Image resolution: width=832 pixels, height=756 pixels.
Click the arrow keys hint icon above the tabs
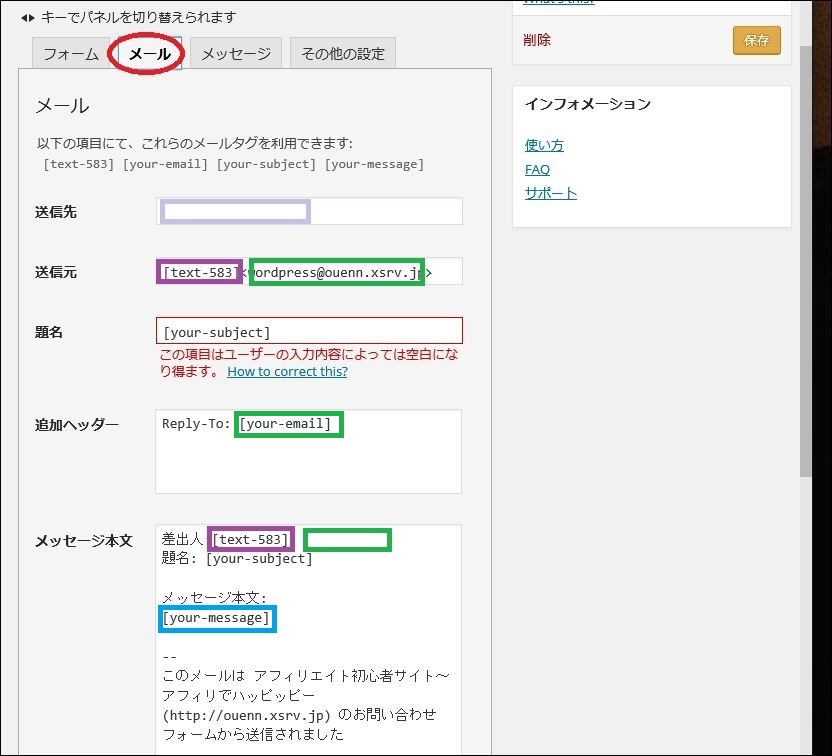(28, 18)
